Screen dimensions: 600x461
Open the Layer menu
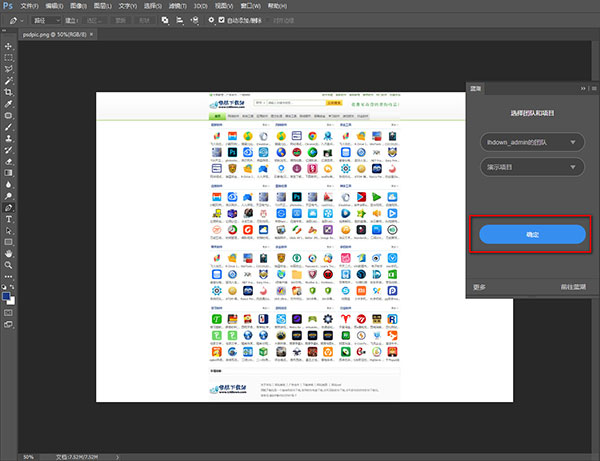click(103, 6)
